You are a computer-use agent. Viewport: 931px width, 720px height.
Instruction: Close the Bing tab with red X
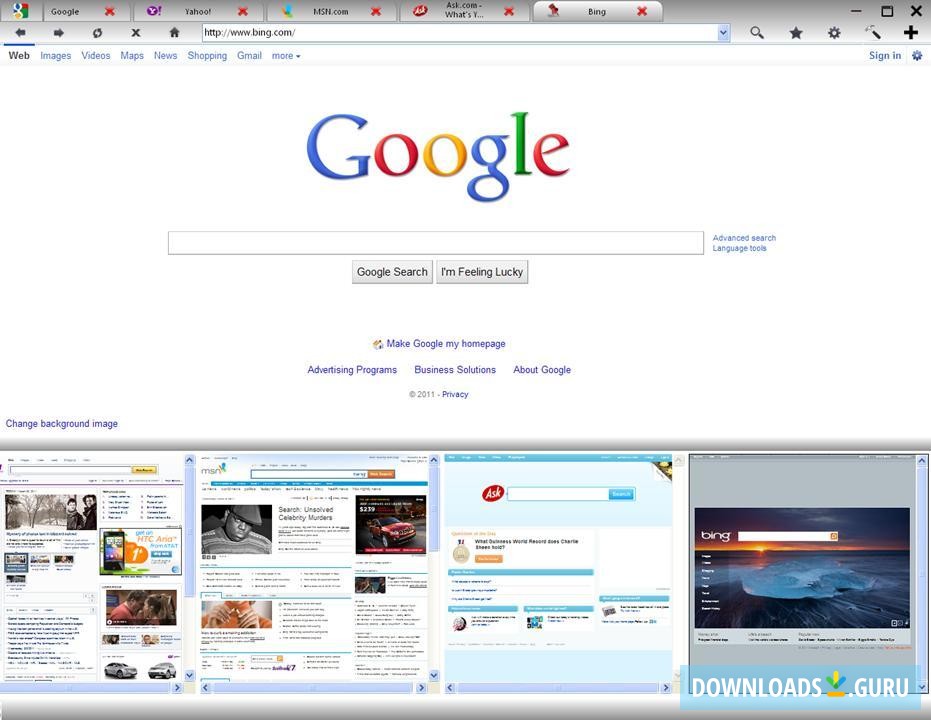pyautogui.click(x=642, y=11)
